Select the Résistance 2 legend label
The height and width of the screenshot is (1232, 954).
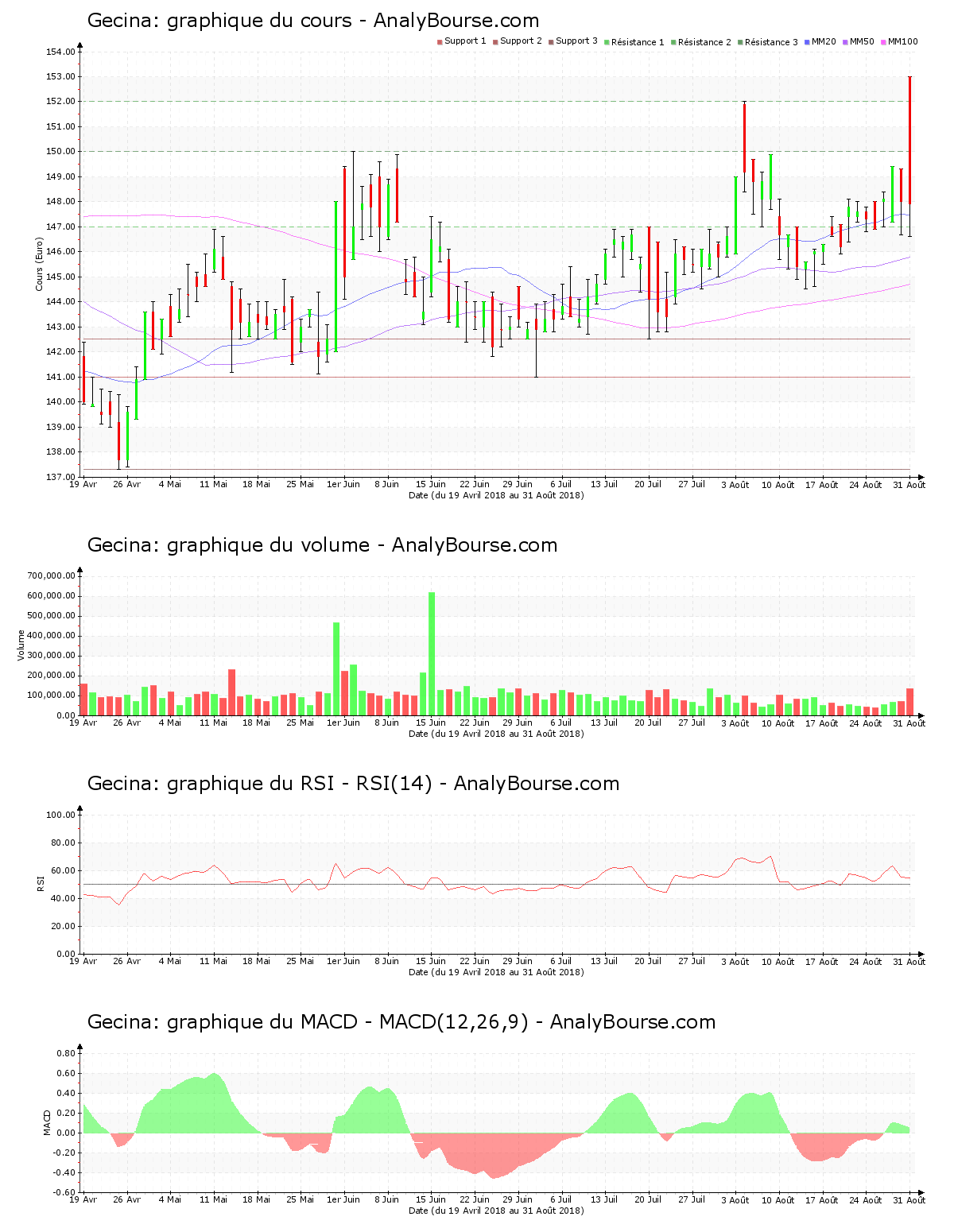[704, 42]
